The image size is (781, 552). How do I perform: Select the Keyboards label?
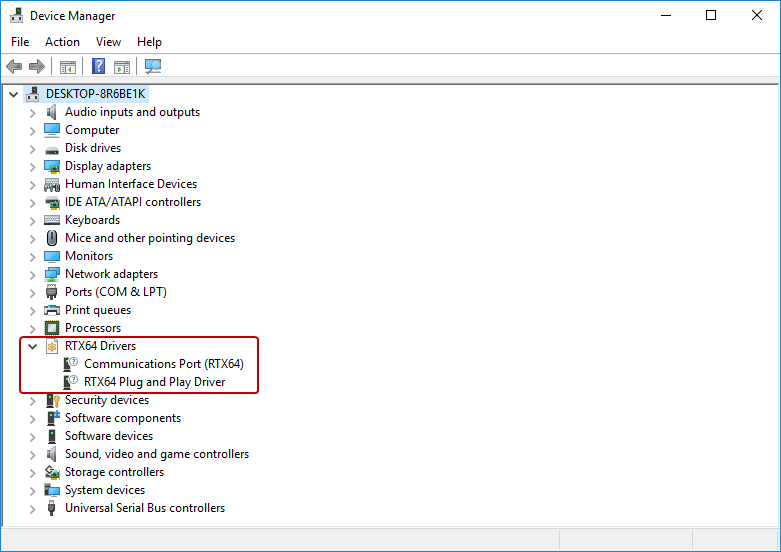(x=93, y=220)
